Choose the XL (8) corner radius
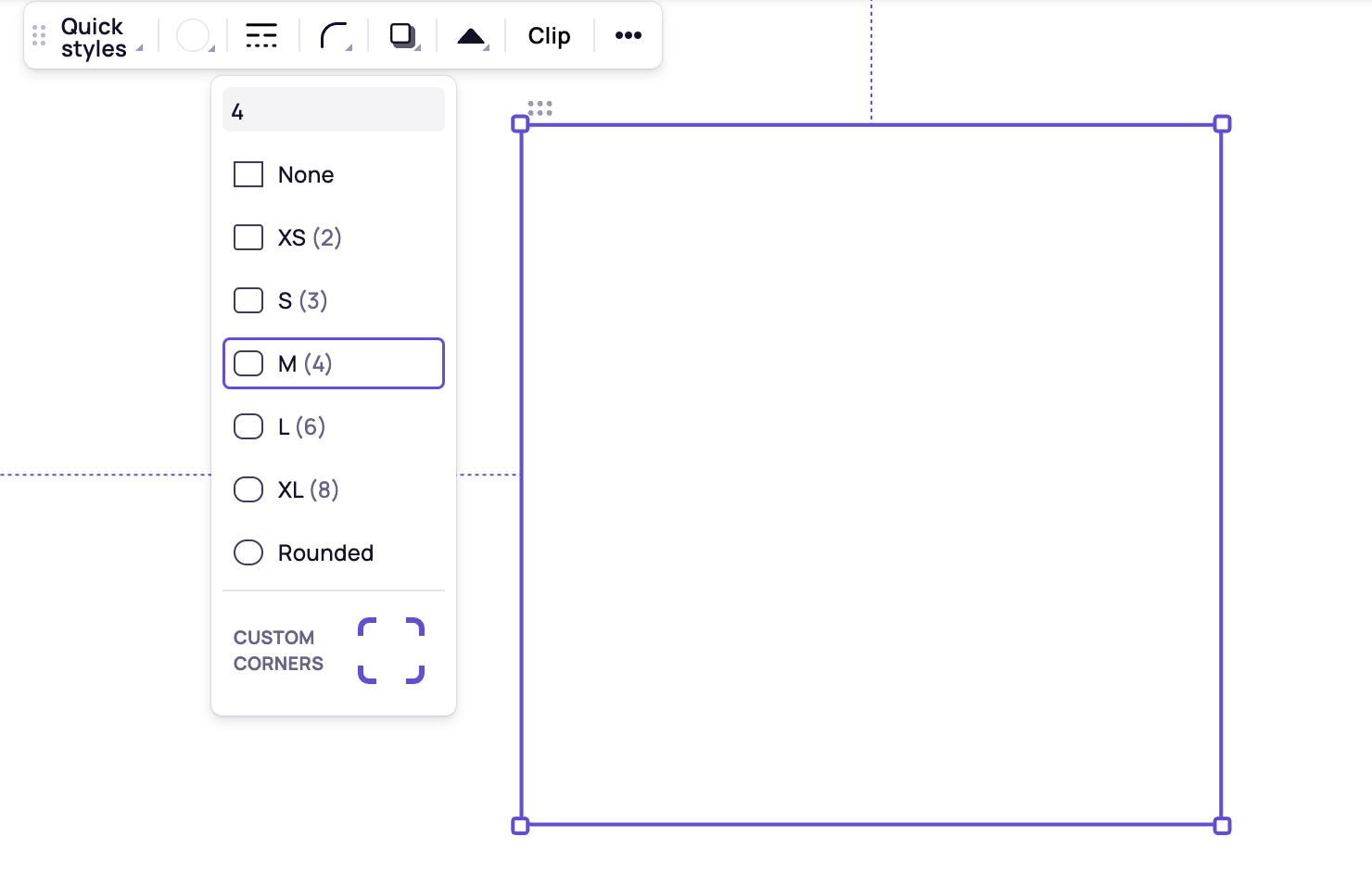The image size is (1372, 875). point(334,489)
